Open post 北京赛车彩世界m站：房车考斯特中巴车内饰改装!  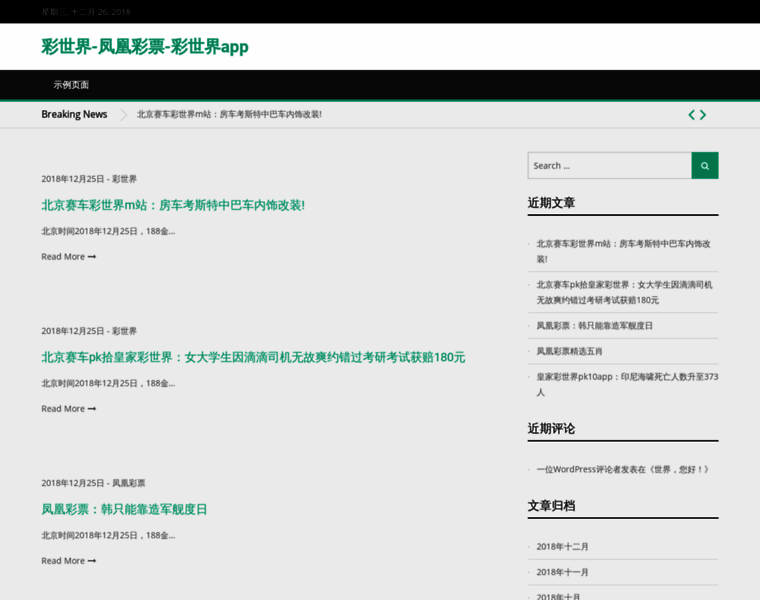(x=173, y=205)
